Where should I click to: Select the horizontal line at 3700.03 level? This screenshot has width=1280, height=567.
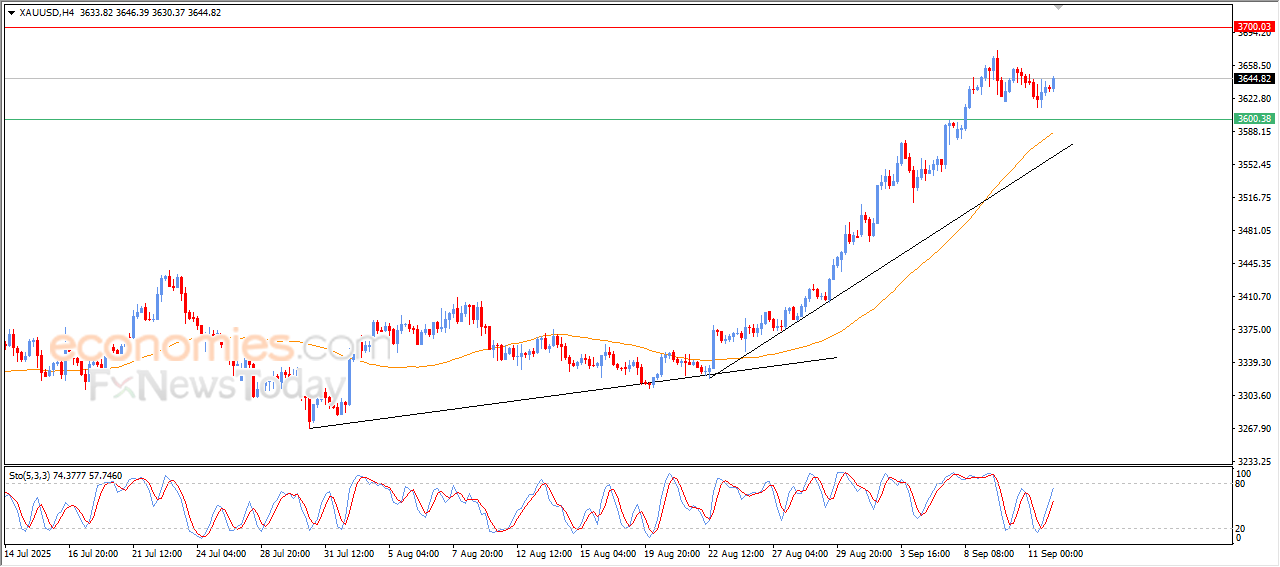[x=616, y=27]
